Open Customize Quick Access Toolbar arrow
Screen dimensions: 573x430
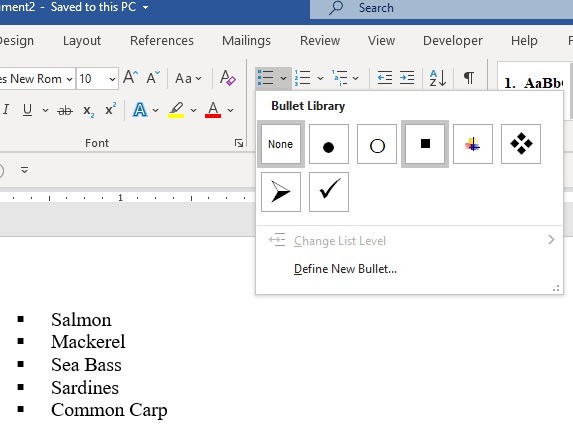coord(24,170)
